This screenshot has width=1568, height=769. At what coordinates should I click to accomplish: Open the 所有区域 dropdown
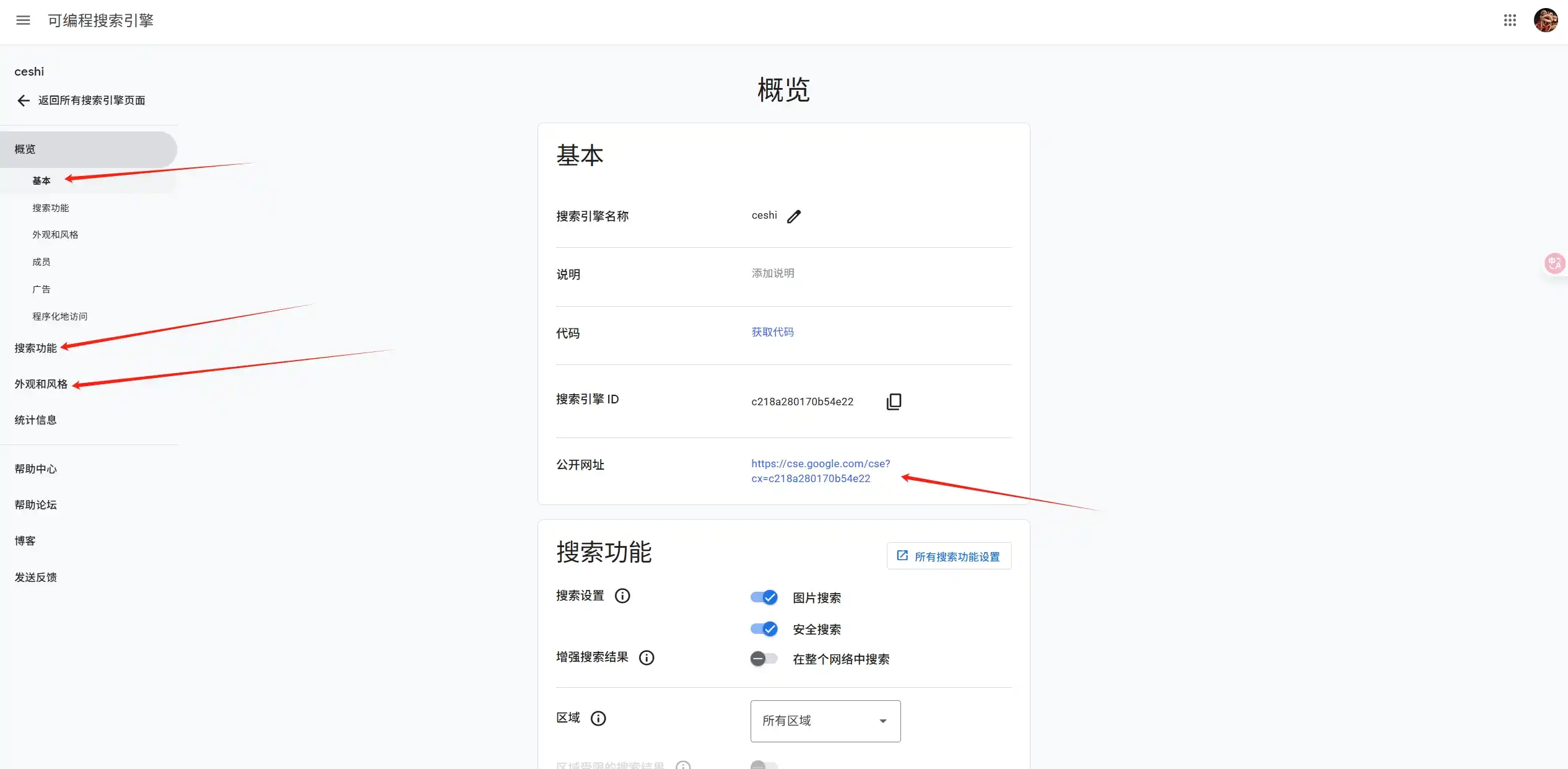pyautogui.click(x=825, y=721)
